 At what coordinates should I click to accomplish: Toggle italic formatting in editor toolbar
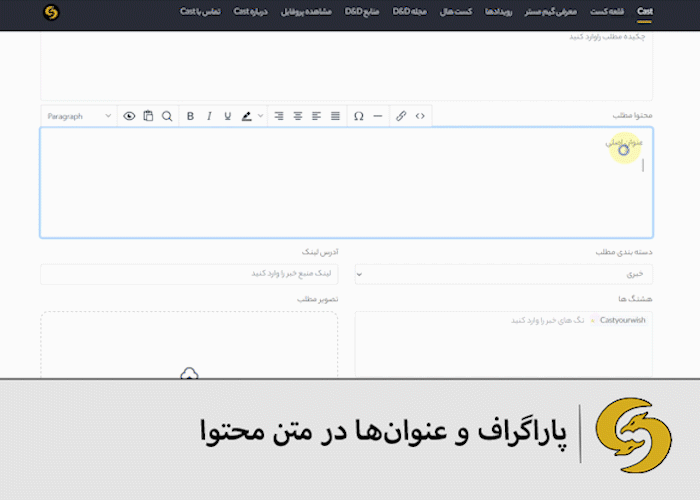coord(209,116)
